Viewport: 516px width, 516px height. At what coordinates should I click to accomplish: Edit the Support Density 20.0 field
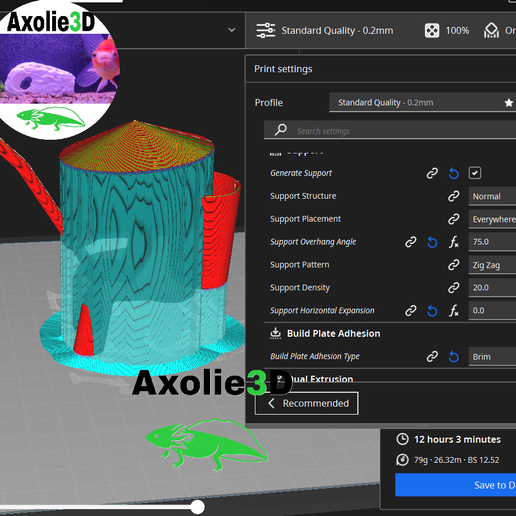(492, 288)
